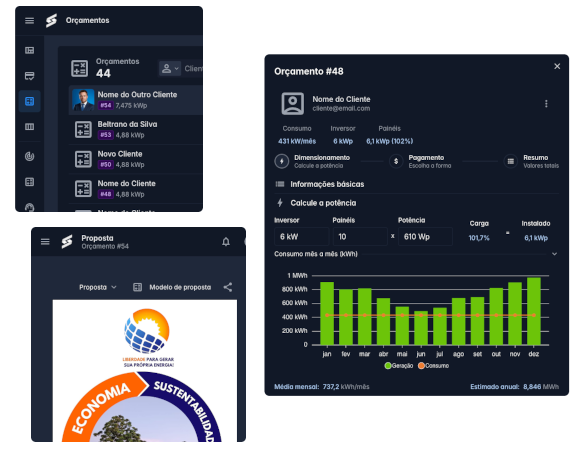
Task: Go to Dimensionamento step
Action: tap(312, 161)
